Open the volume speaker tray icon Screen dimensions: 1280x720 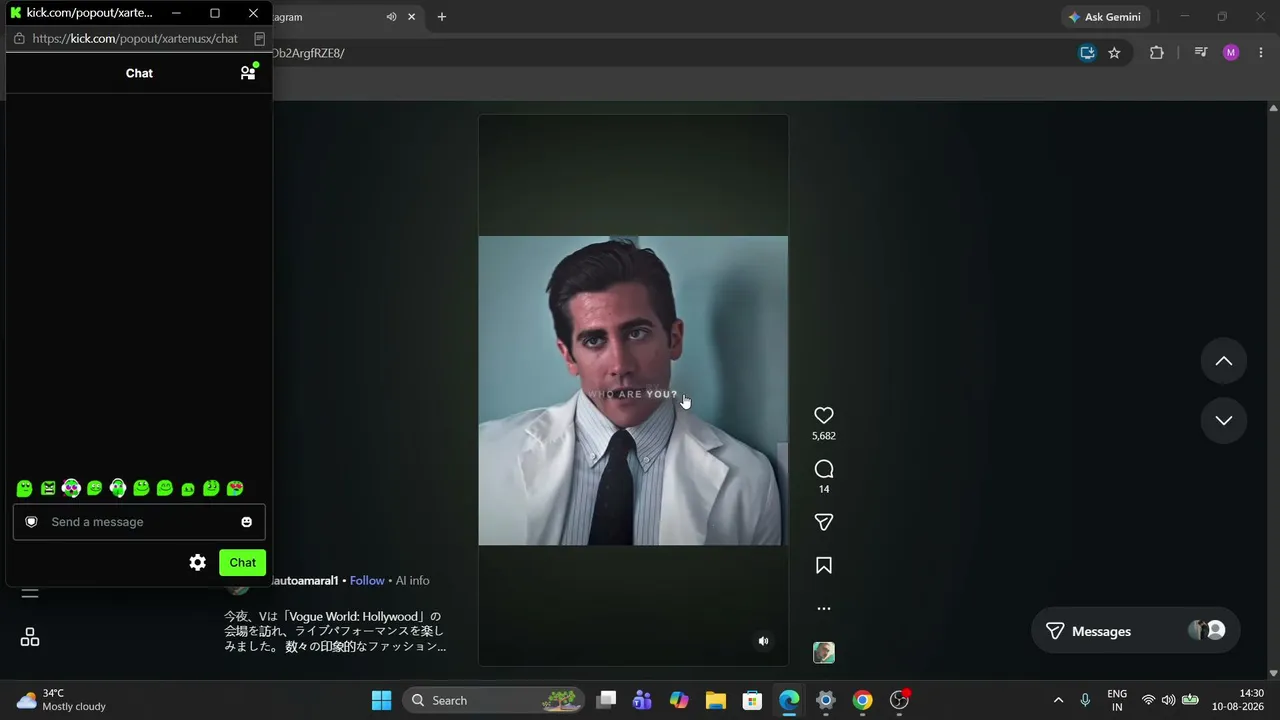pyautogui.click(x=1168, y=700)
